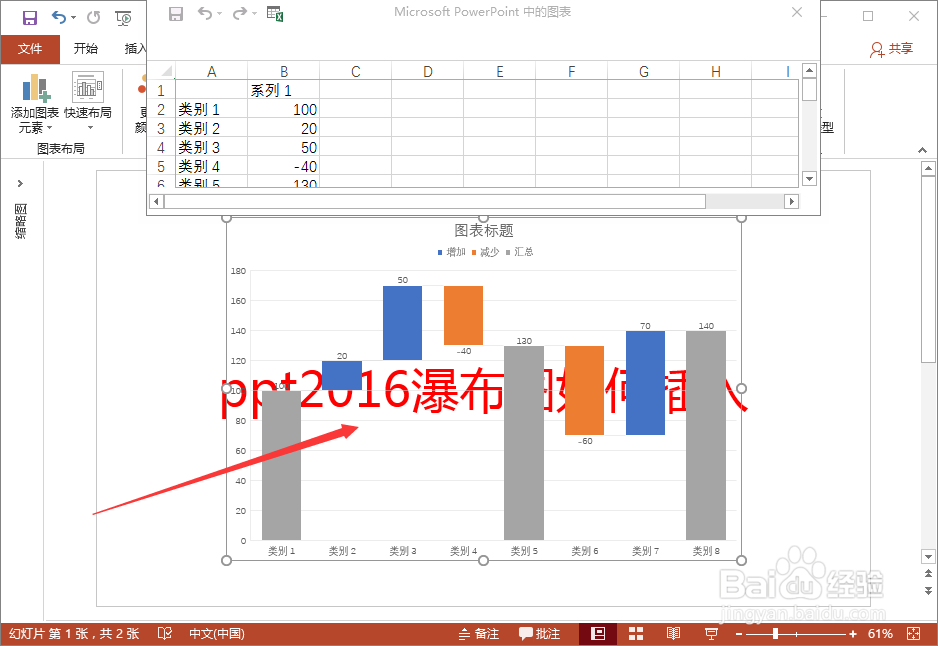The width and height of the screenshot is (938, 646).
Task: Click the 共享 share button
Action: point(891,48)
